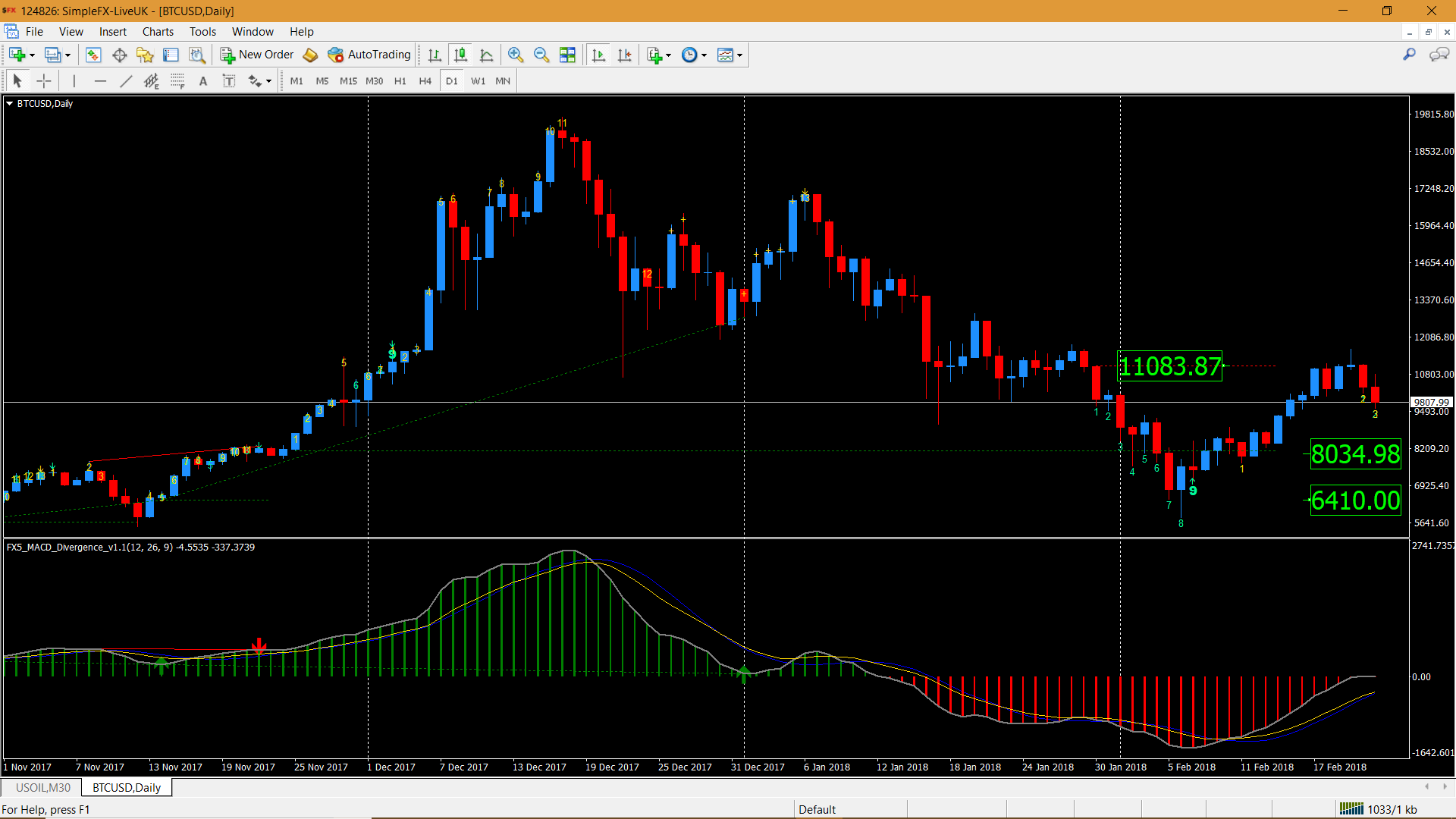Open the Tile Windows icon

(x=567, y=55)
